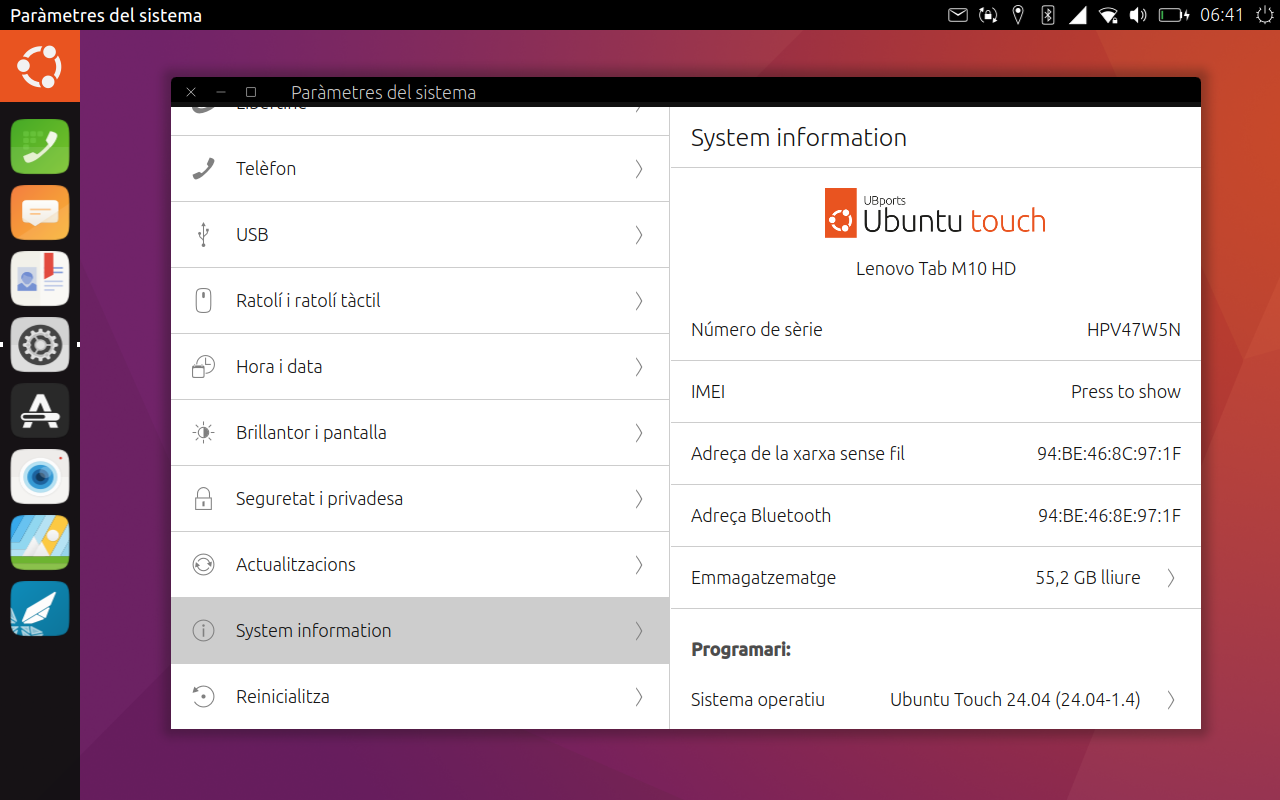Open the Messaging app in dock

(40, 213)
